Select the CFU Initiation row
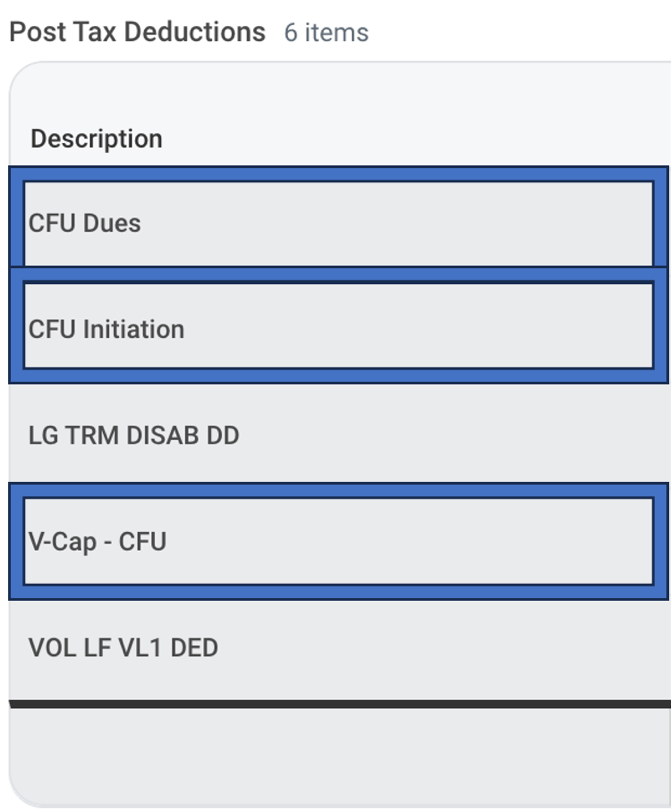The image size is (671, 810). tap(339, 325)
